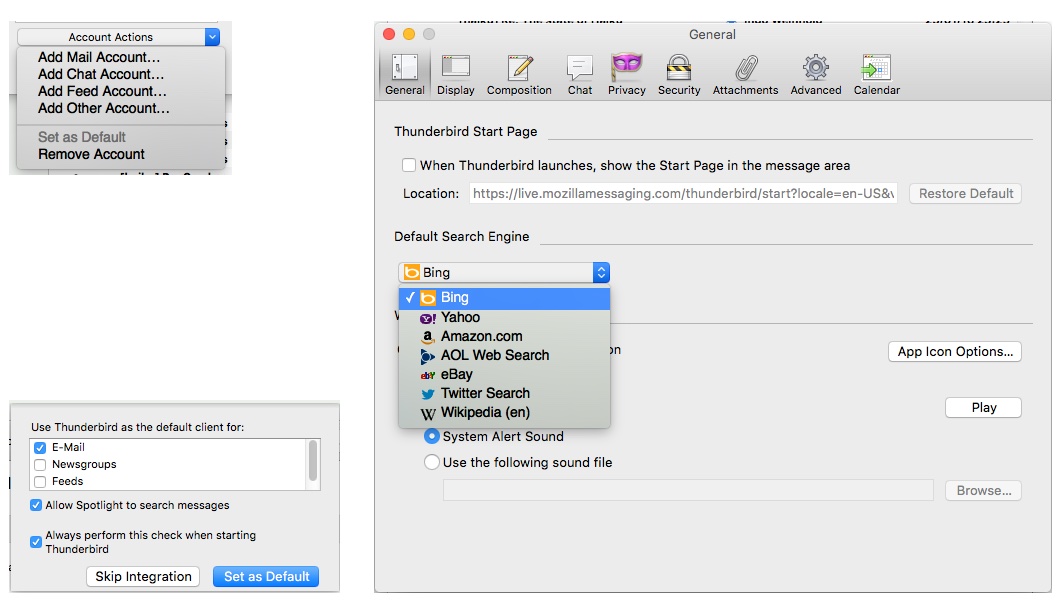Click the default client list scrollbar

312,461
